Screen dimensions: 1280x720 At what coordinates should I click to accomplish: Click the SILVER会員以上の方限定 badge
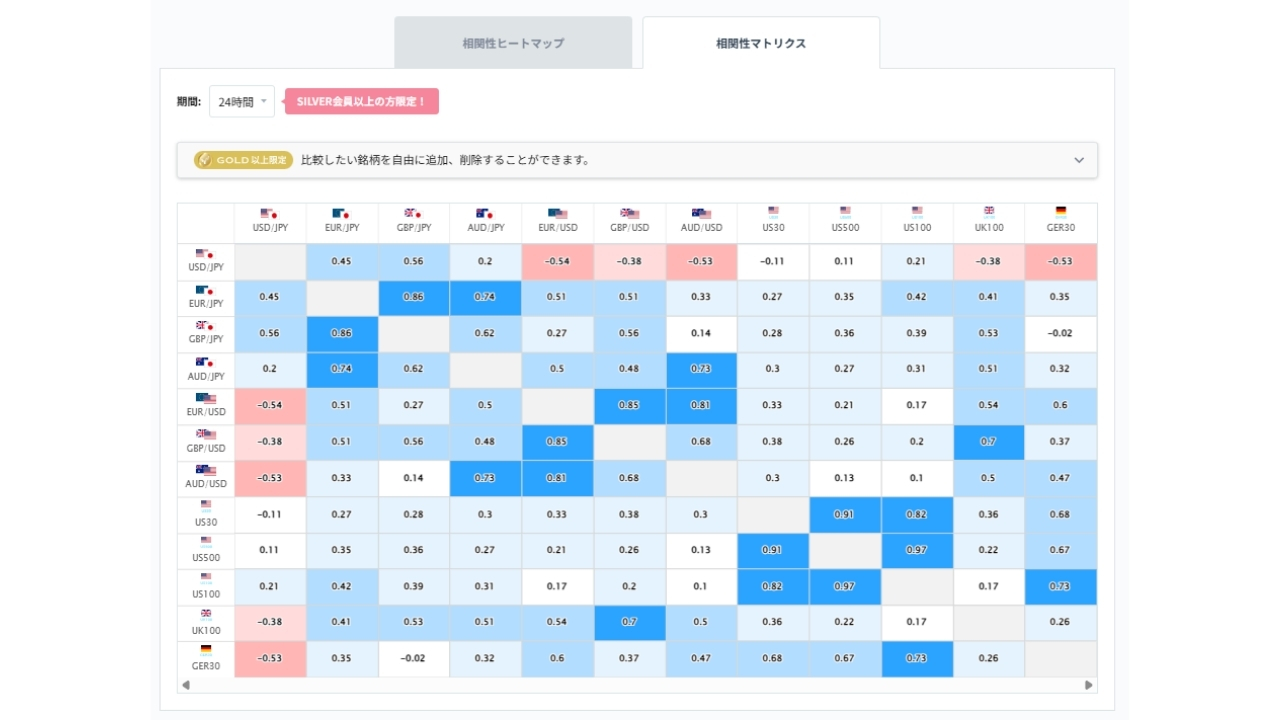361,101
